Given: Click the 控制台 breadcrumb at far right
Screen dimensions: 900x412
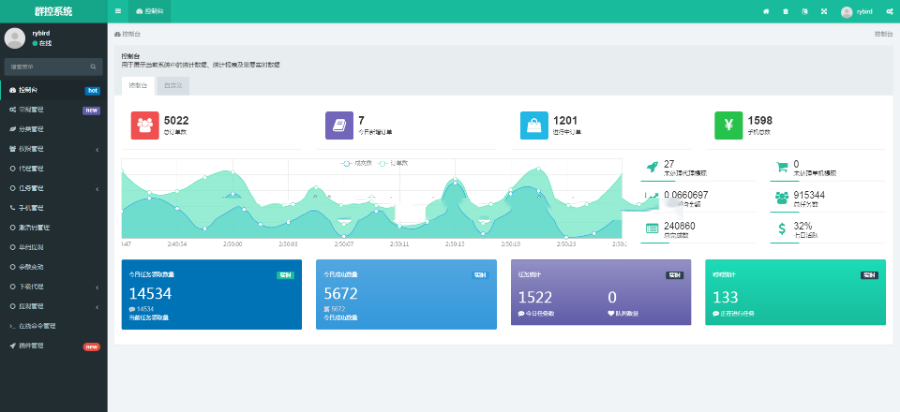Looking at the screenshot, I should pos(883,34).
